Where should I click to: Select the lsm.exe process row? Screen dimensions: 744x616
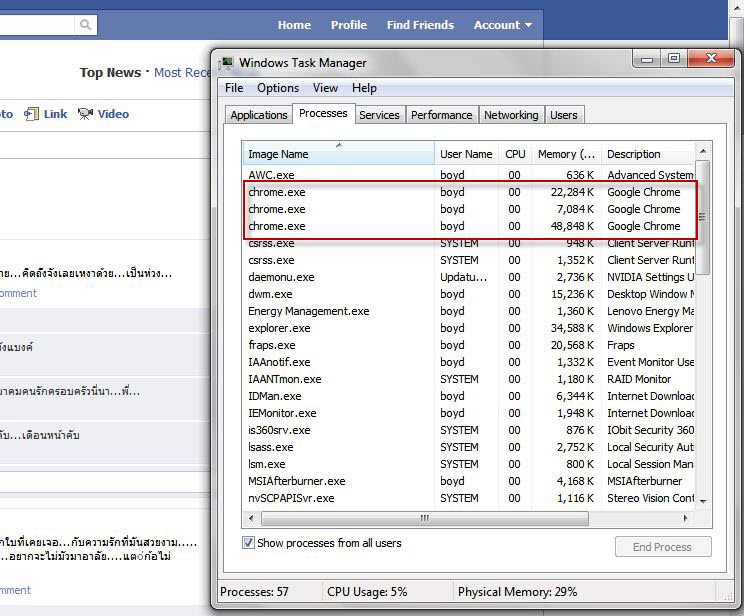pos(470,464)
